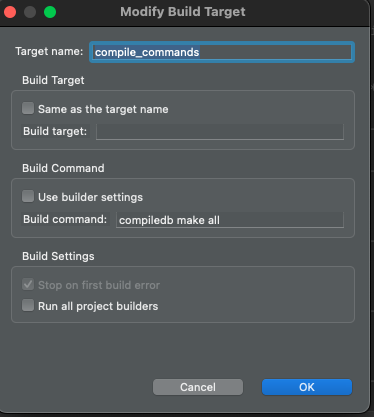Image resolution: width=374 pixels, height=417 pixels.
Task: Click the red close window button
Action: point(10,12)
